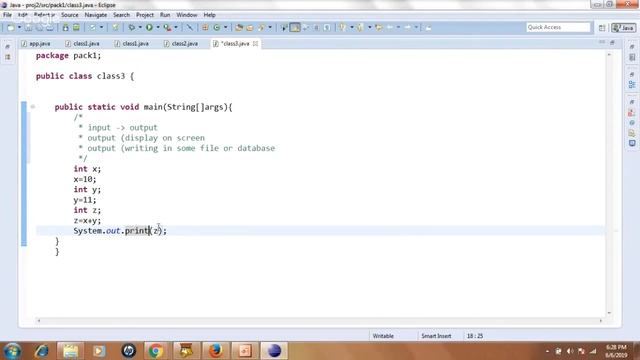Click the Print toolbar icon
Viewport: 640px width, 360px height.
click(x=50, y=27)
